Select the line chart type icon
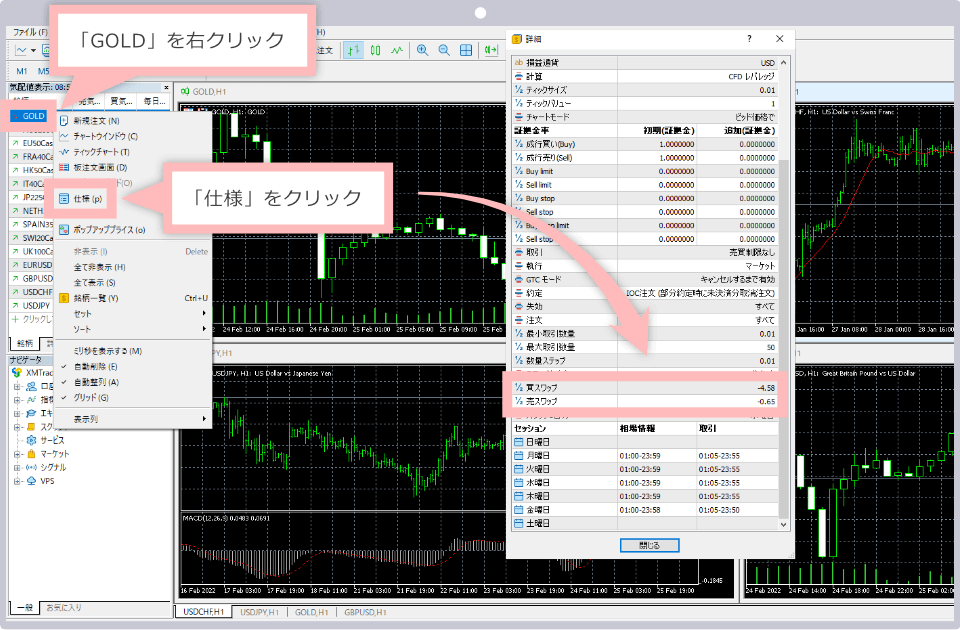Viewport: 960px width, 630px height. click(x=398, y=50)
